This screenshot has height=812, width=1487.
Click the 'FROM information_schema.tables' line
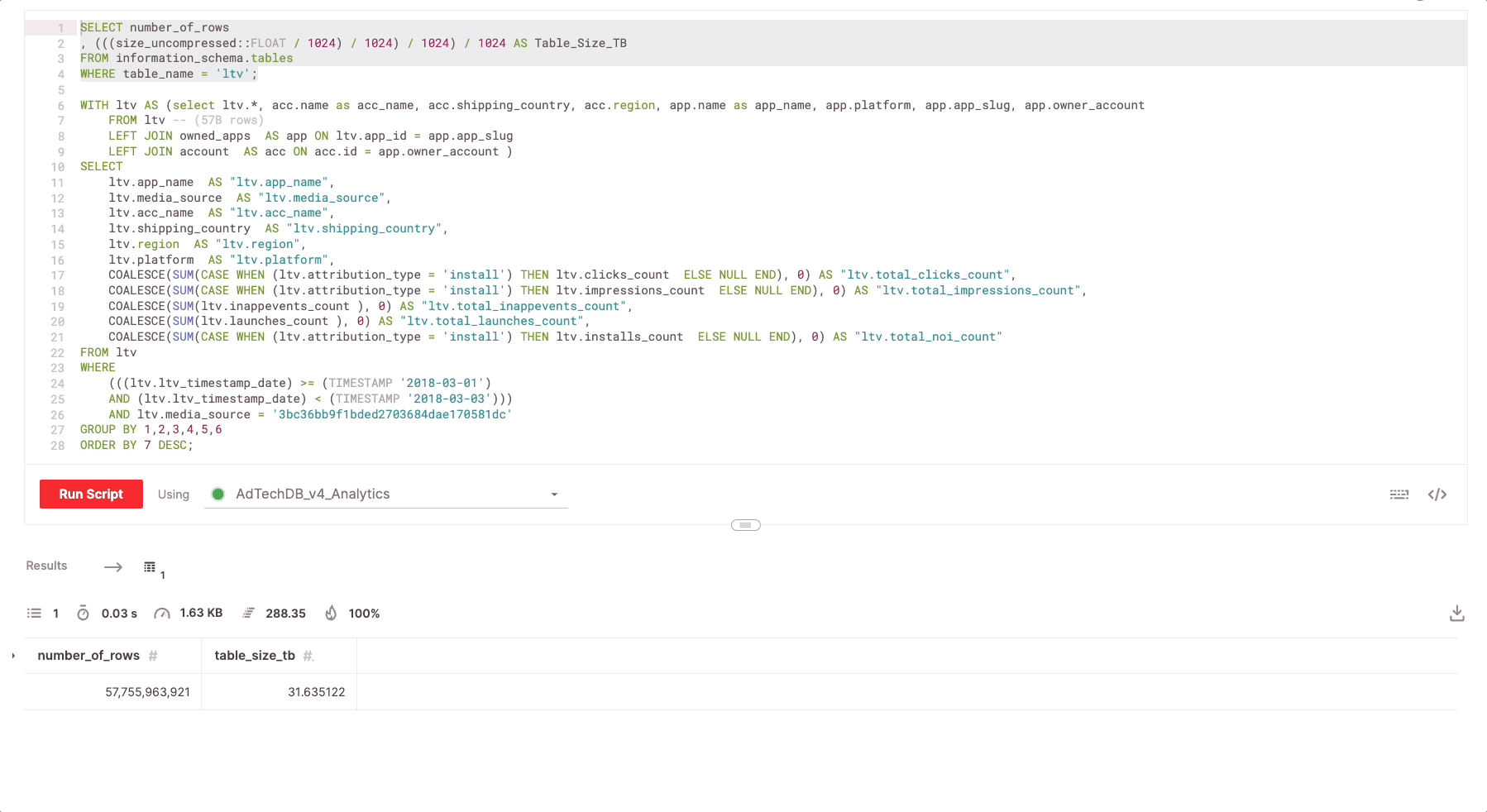[x=187, y=58]
